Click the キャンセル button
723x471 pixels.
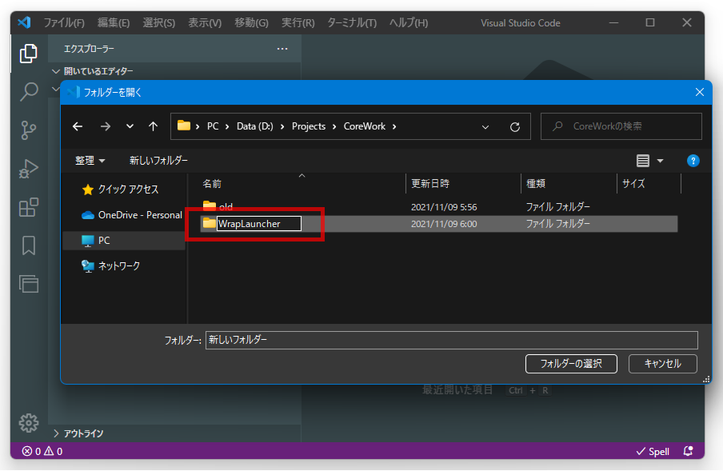[663, 364]
